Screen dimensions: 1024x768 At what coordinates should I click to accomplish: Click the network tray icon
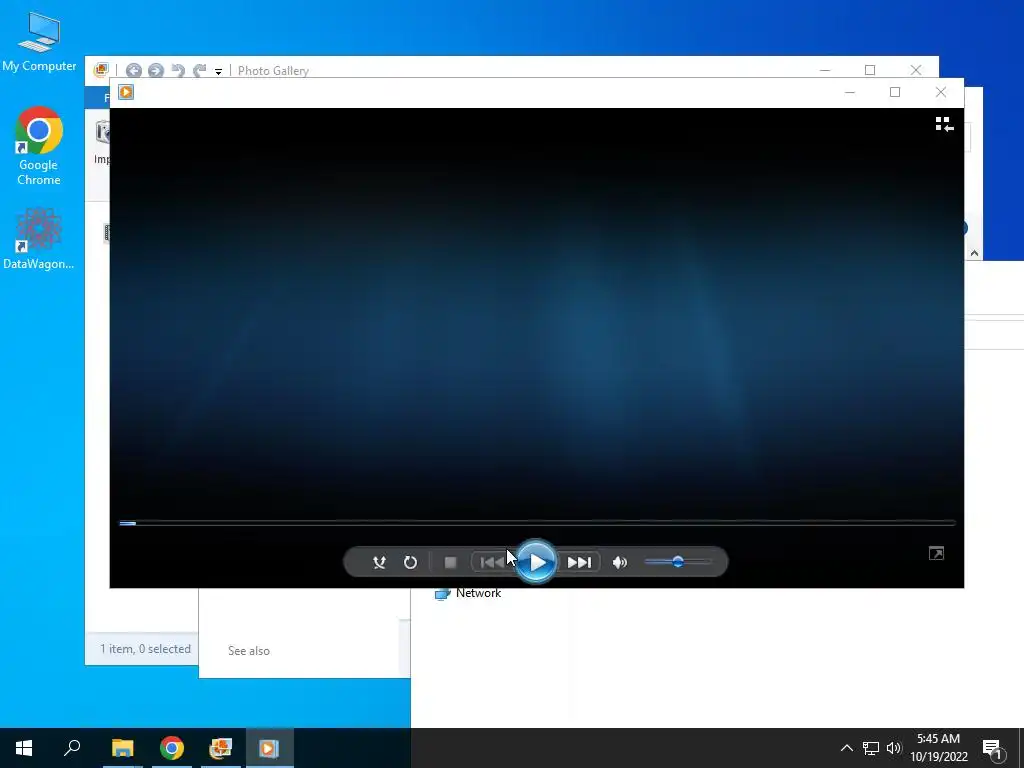[871, 748]
